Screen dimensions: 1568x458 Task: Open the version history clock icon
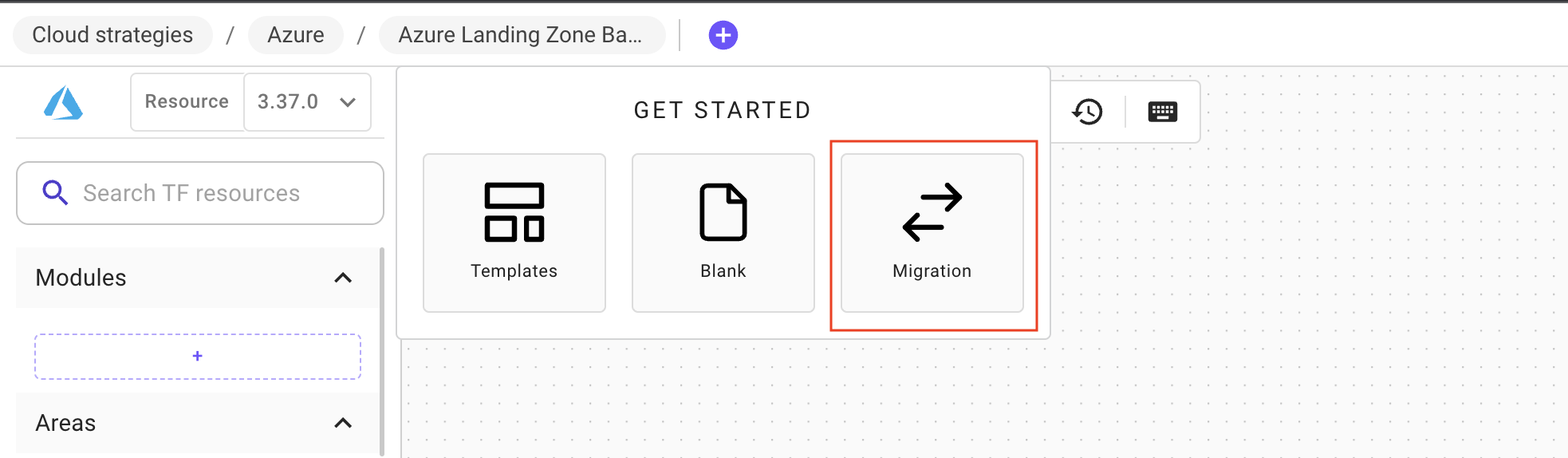point(1087,112)
